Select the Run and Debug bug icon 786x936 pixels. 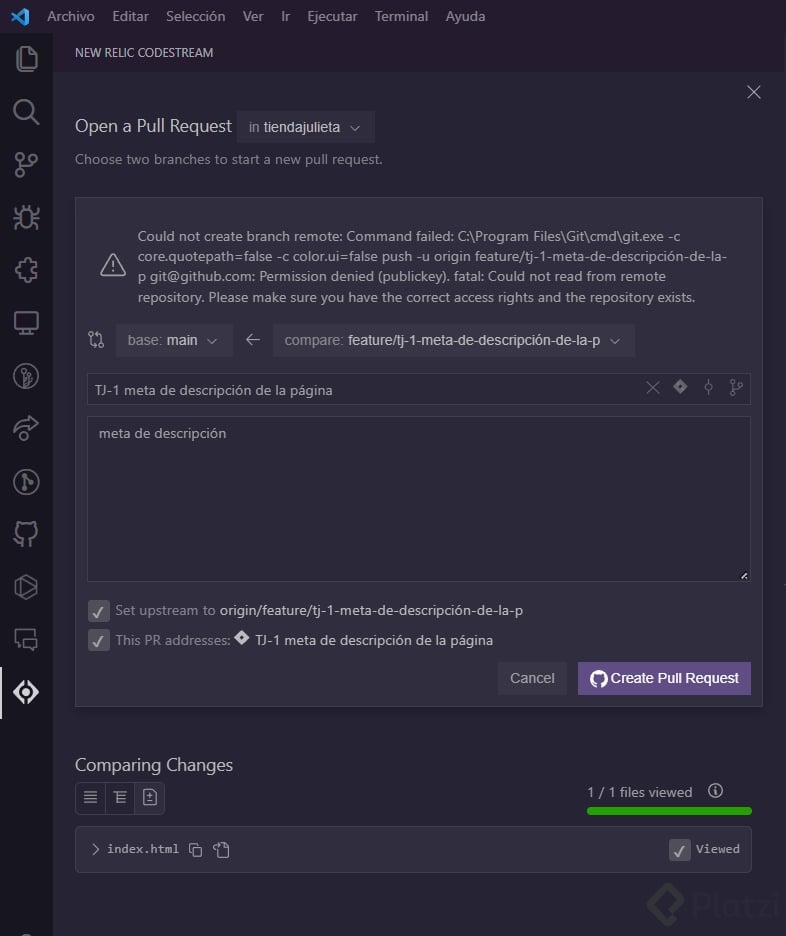tap(27, 218)
